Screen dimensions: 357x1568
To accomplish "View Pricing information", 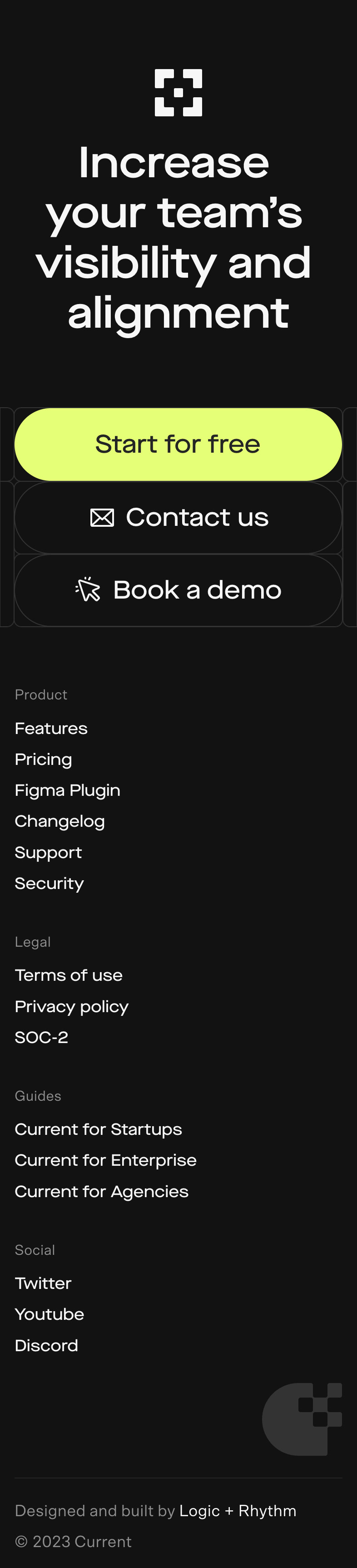I will click(x=43, y=759).
